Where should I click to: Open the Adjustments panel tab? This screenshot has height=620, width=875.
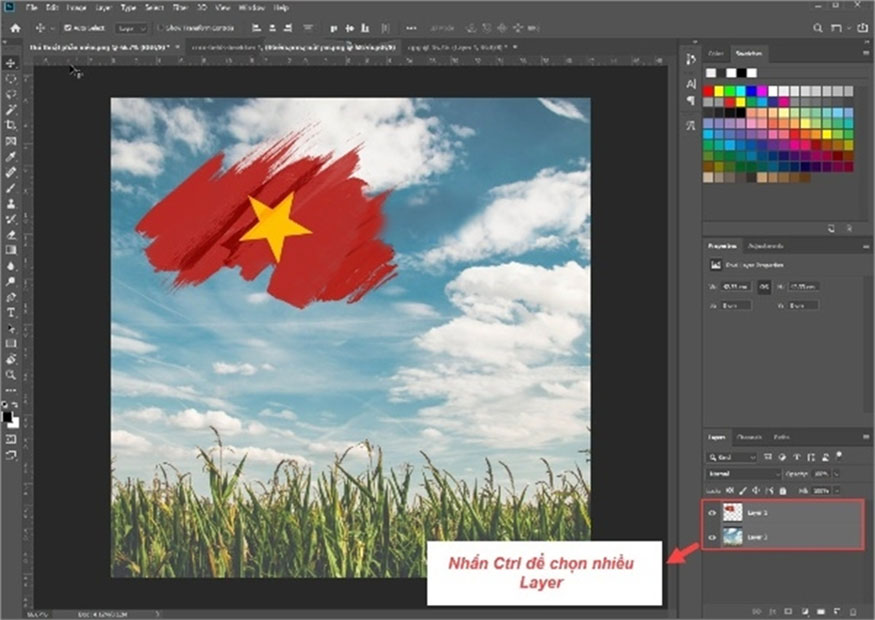766,245
